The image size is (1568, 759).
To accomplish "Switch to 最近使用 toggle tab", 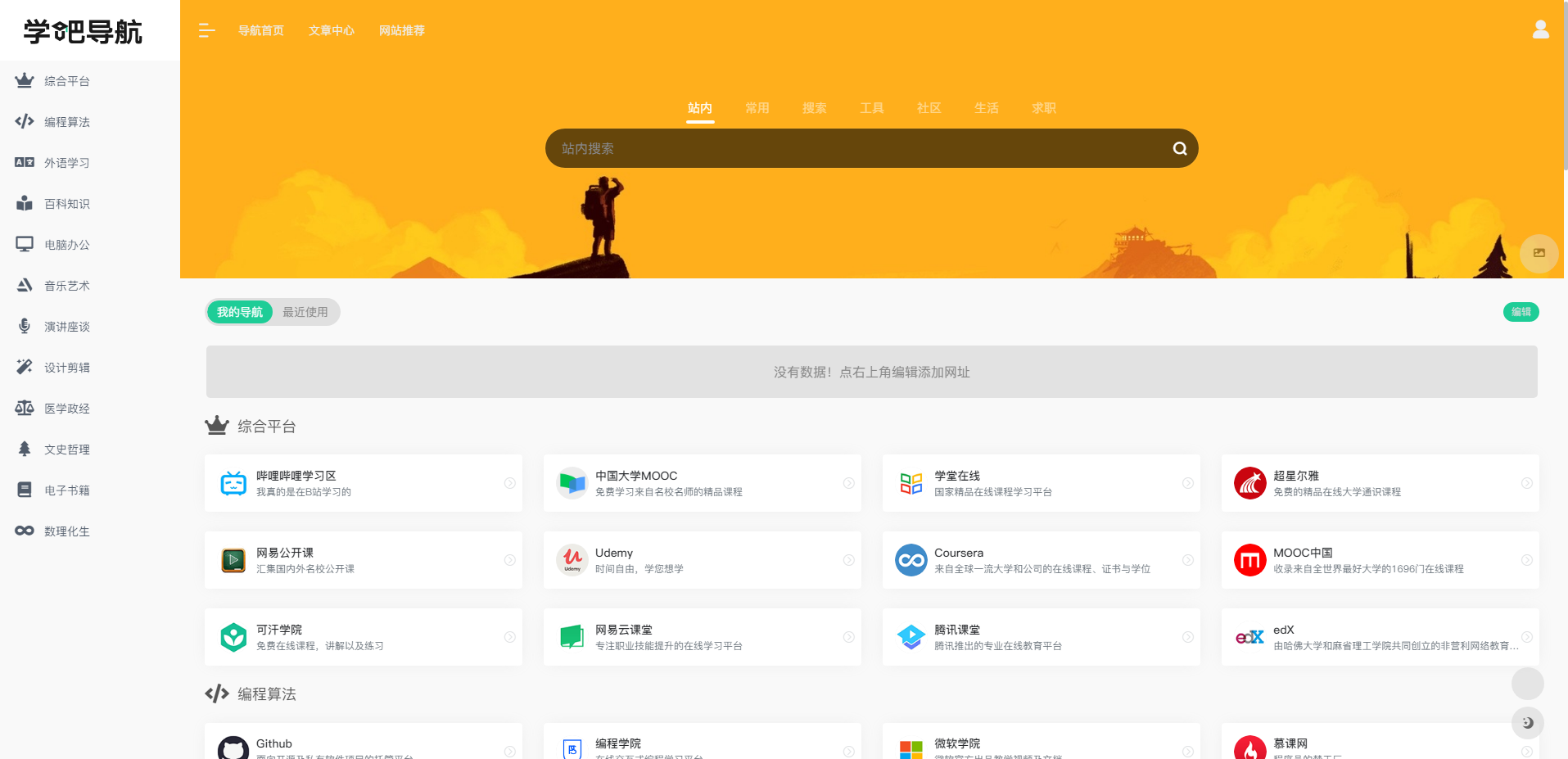I will [x=305, y=312].
